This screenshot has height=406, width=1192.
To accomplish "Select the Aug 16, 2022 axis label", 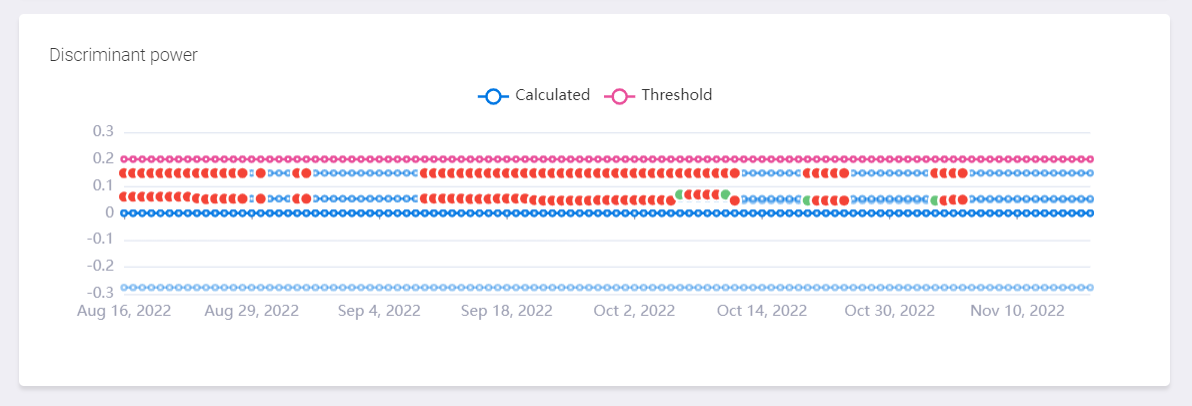I will coord(124,311).
